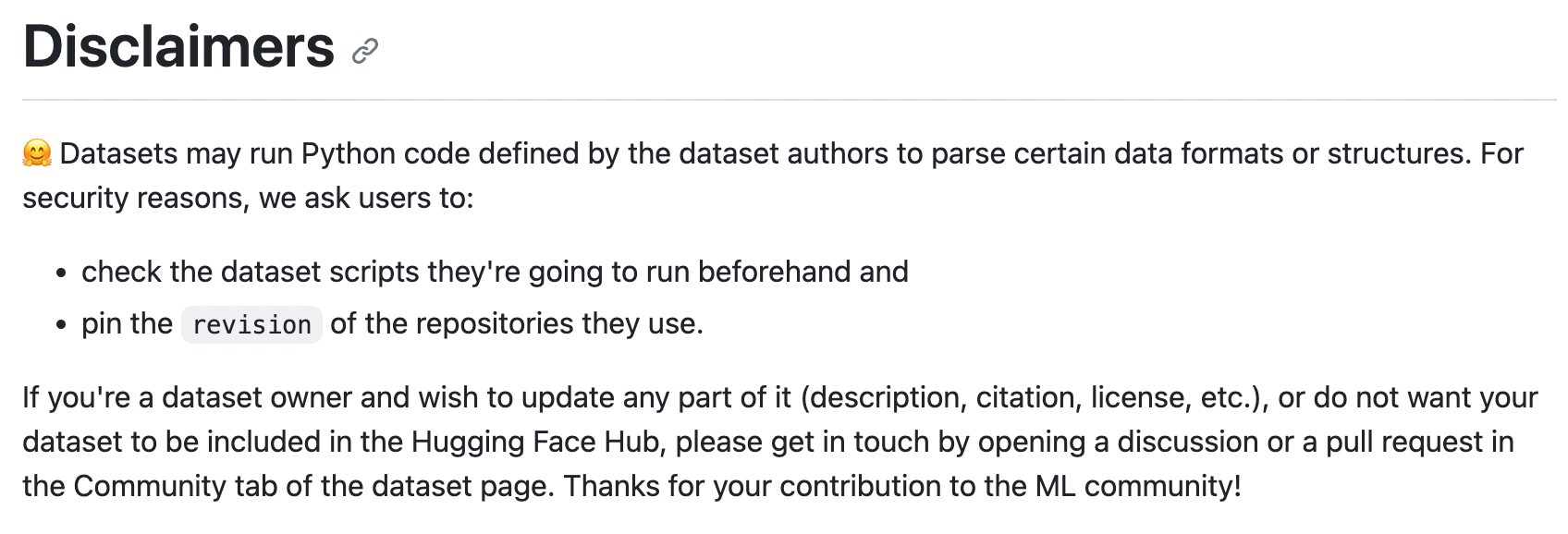
Task: Click the hugging face emoji before Datasets
Action: (37, 153)
